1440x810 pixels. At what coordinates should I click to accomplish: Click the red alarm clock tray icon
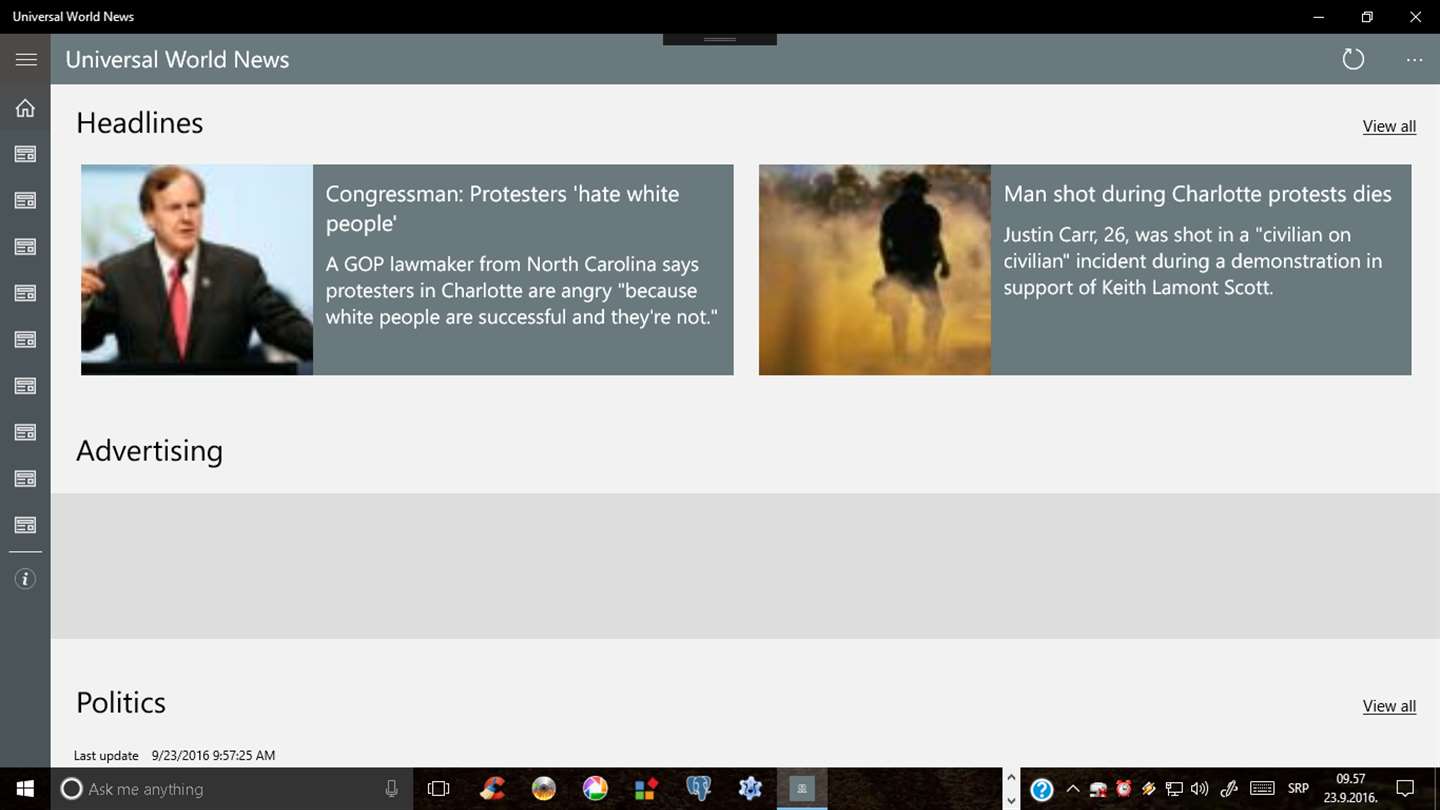(x=1124, y=789)
